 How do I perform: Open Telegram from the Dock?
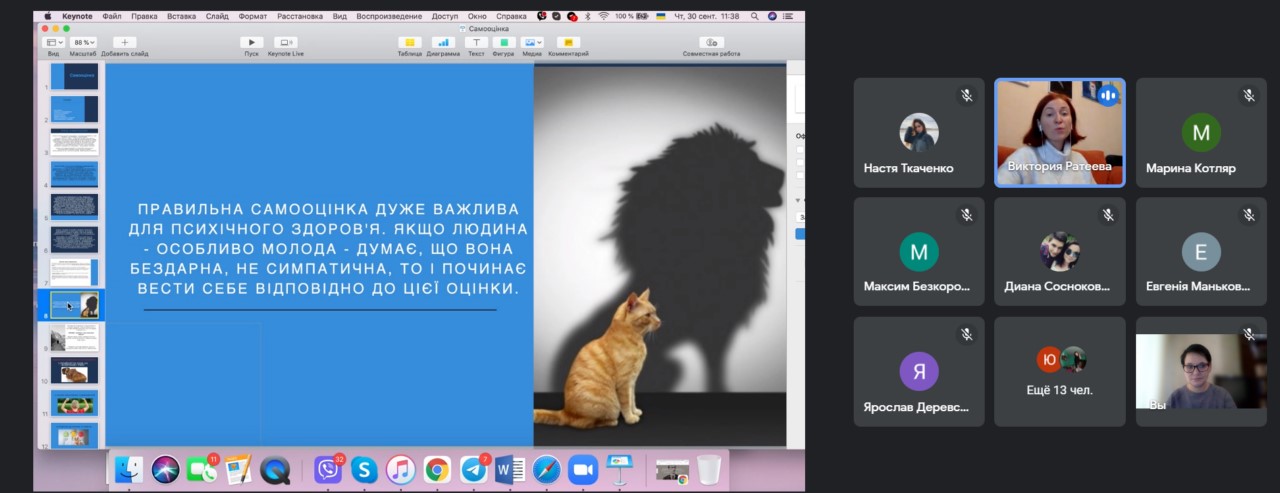[x=473, y=469]
